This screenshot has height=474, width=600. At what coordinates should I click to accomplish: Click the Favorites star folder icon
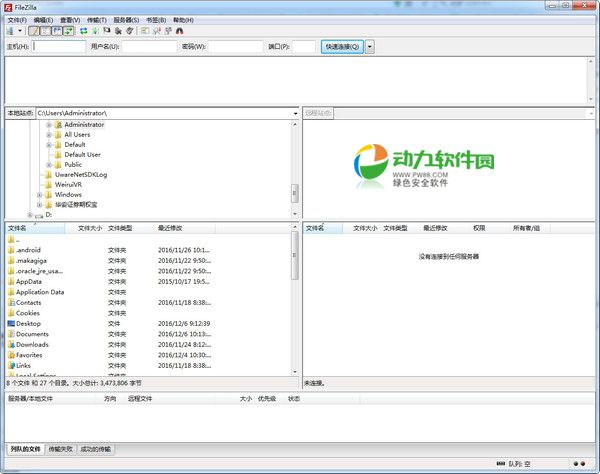point(11,355)
